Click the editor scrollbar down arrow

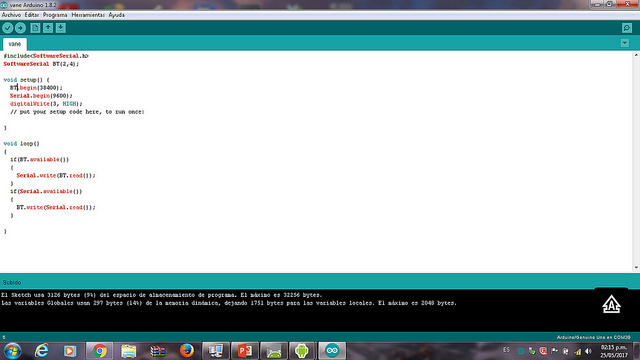pos(636,267)
